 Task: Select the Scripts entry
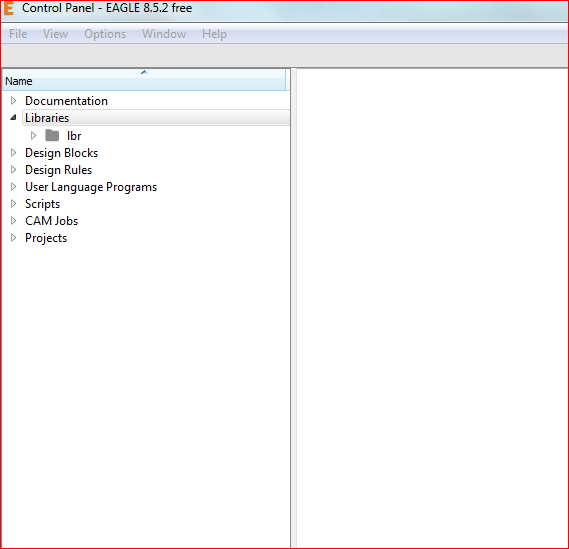coord(42,204)
